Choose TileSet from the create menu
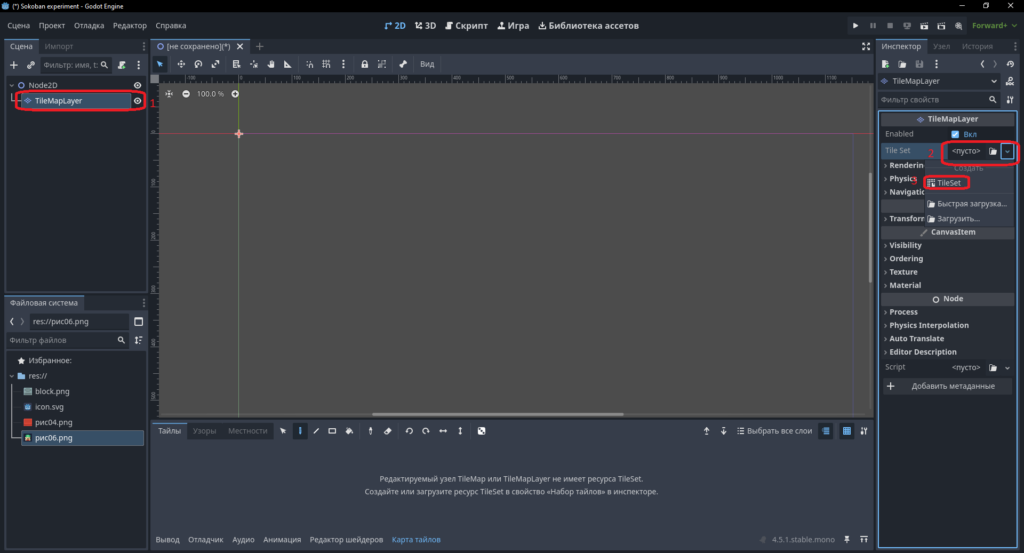The width and height of the screenshot is (1024, 553). 947,183
